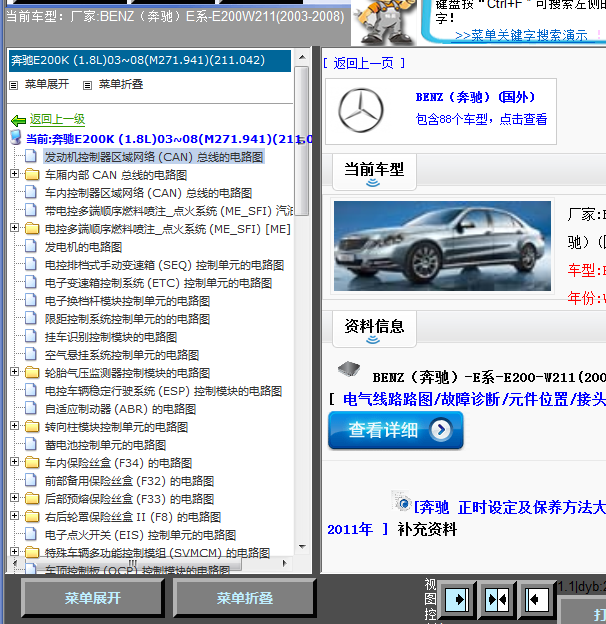
Task: Click the horizontal scrollbar right arrow
Action: (284, 563)
